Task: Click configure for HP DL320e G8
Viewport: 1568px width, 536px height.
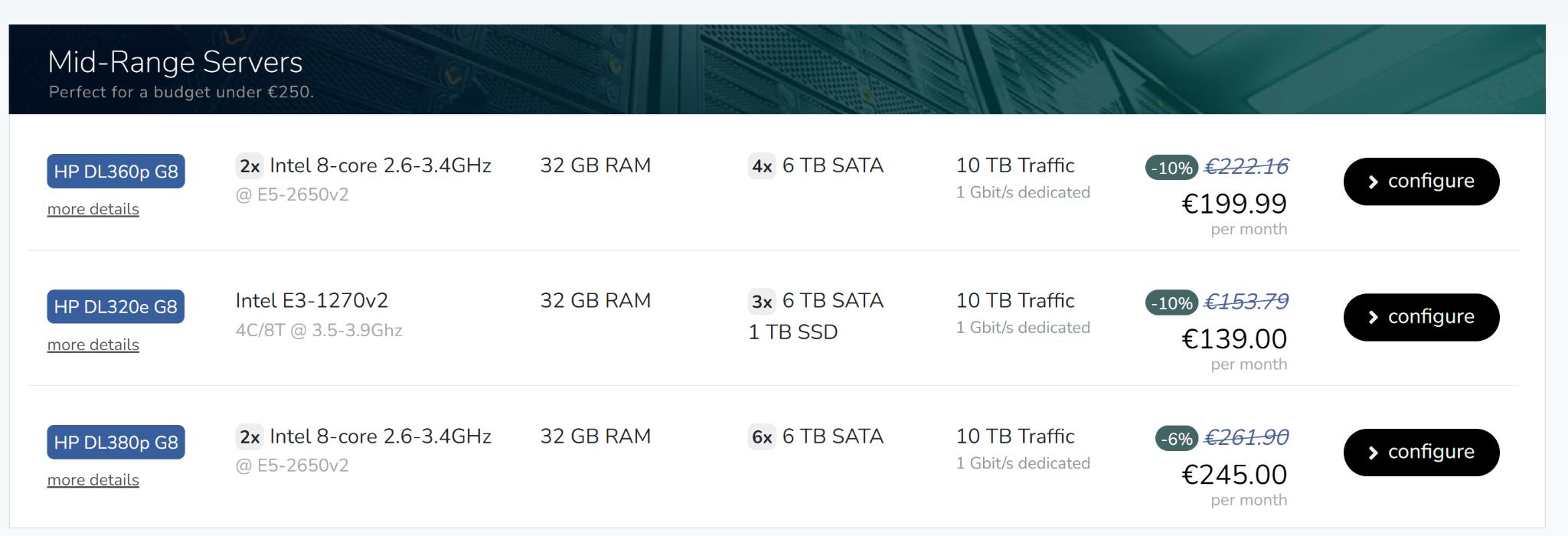Action: (x=1421, y=317)
